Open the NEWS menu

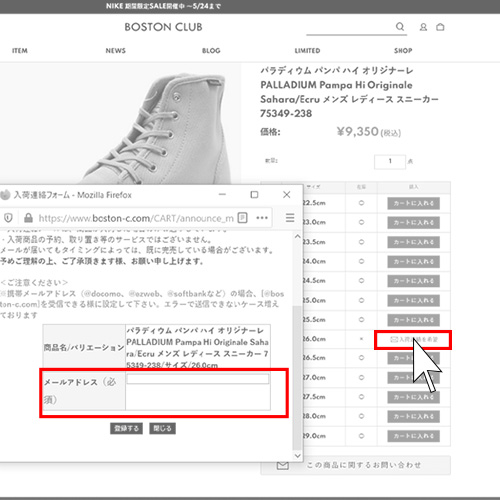pyautogui.click(x=116, y=51)
